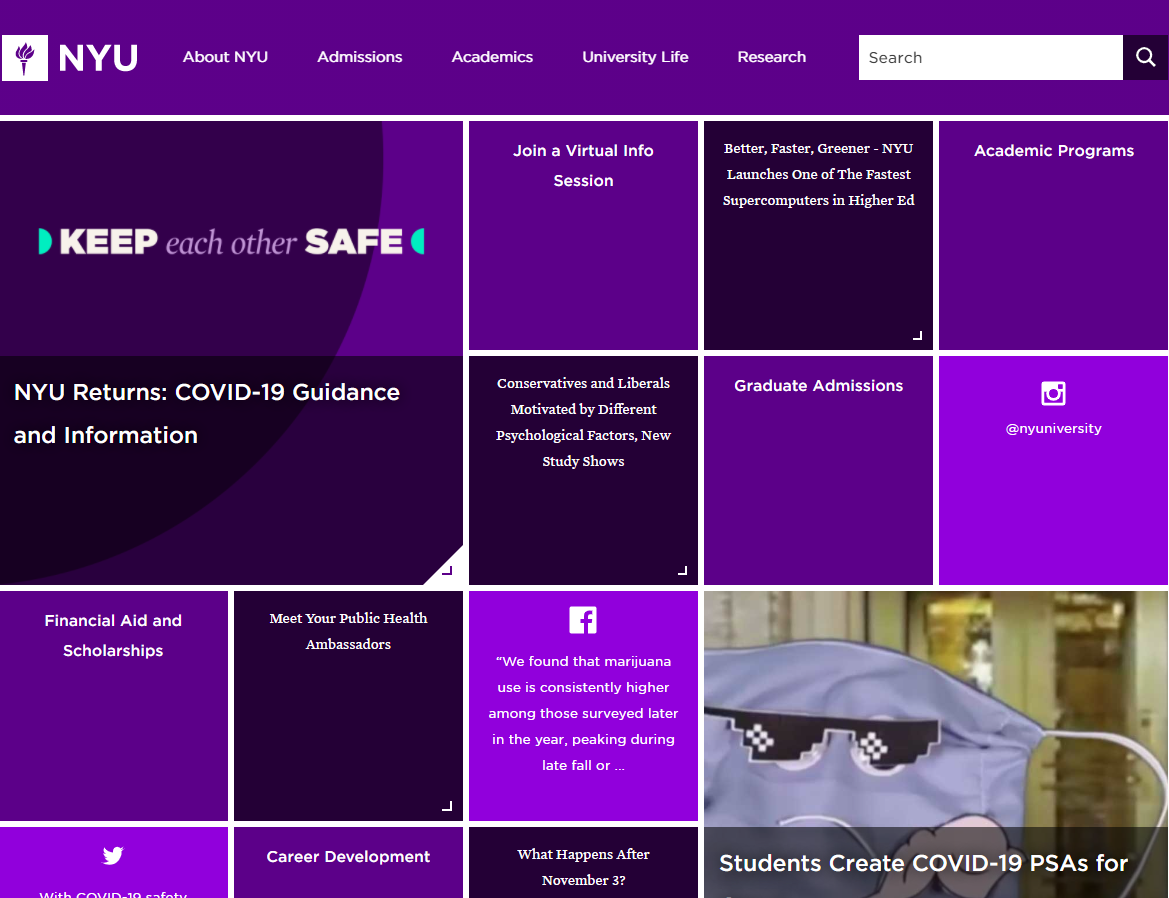The width and height of the screenshot is (1169, 898).
Task: Open Conservatives and Liberals study article
Action: click(x=583, y=422)
